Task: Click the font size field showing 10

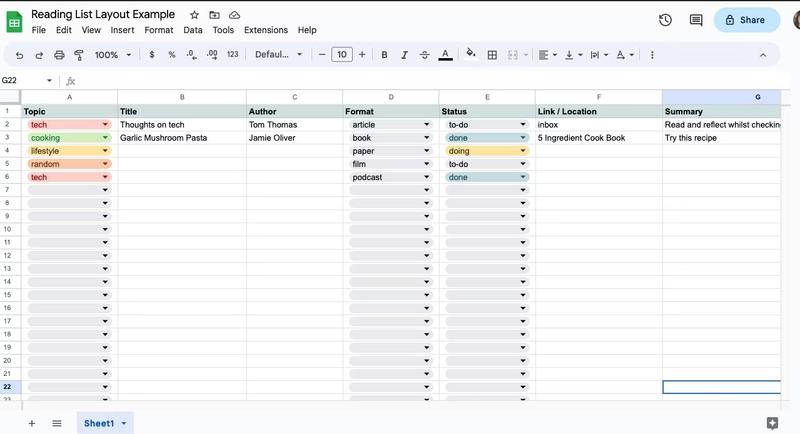Action: 342,55
